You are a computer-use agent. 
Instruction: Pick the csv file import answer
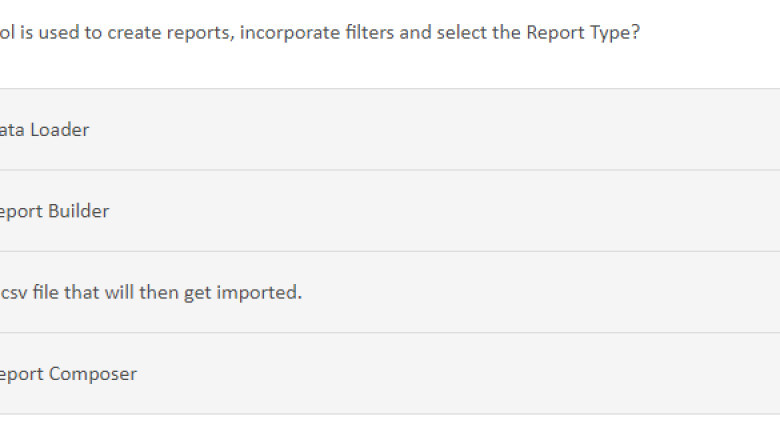(150, 293)
